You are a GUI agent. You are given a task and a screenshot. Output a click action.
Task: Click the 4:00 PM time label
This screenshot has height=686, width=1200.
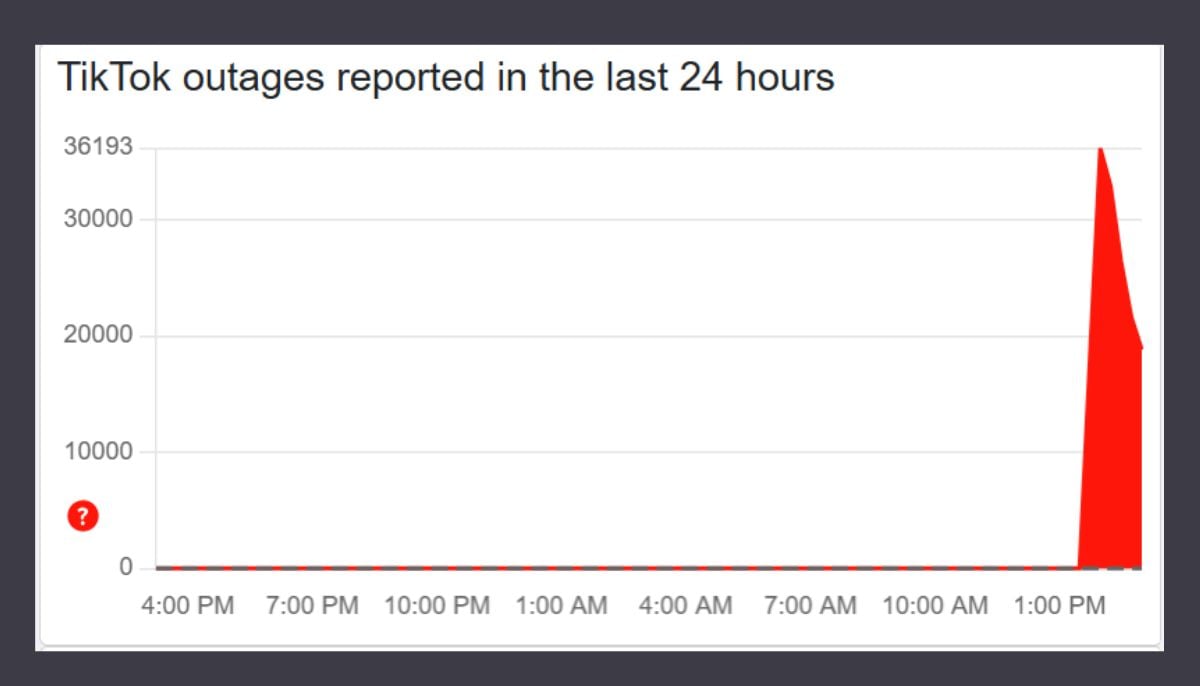pyautogui.click(x=189, y=606)
